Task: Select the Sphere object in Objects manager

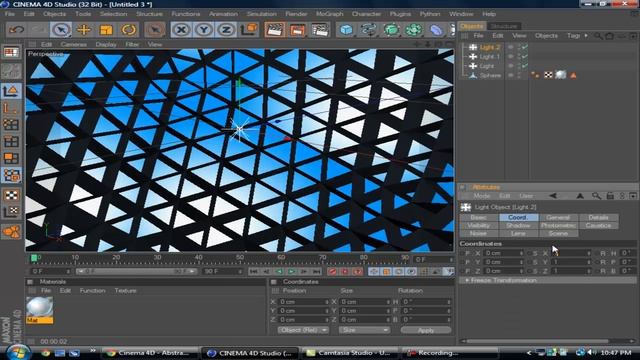Action: coord(490,75)
